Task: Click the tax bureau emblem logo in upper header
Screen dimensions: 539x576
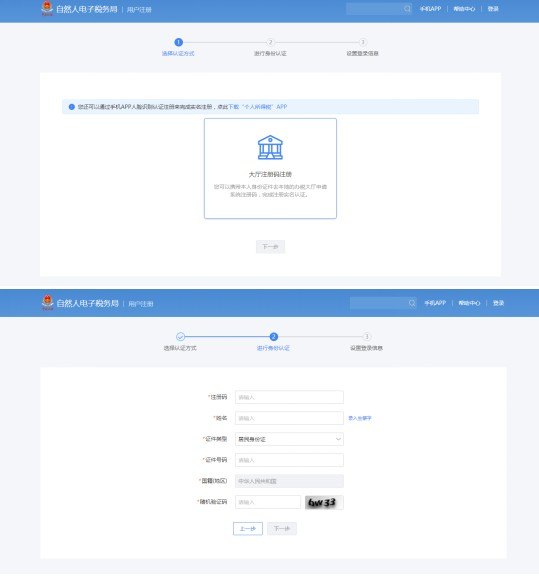Action: [47, 9]
